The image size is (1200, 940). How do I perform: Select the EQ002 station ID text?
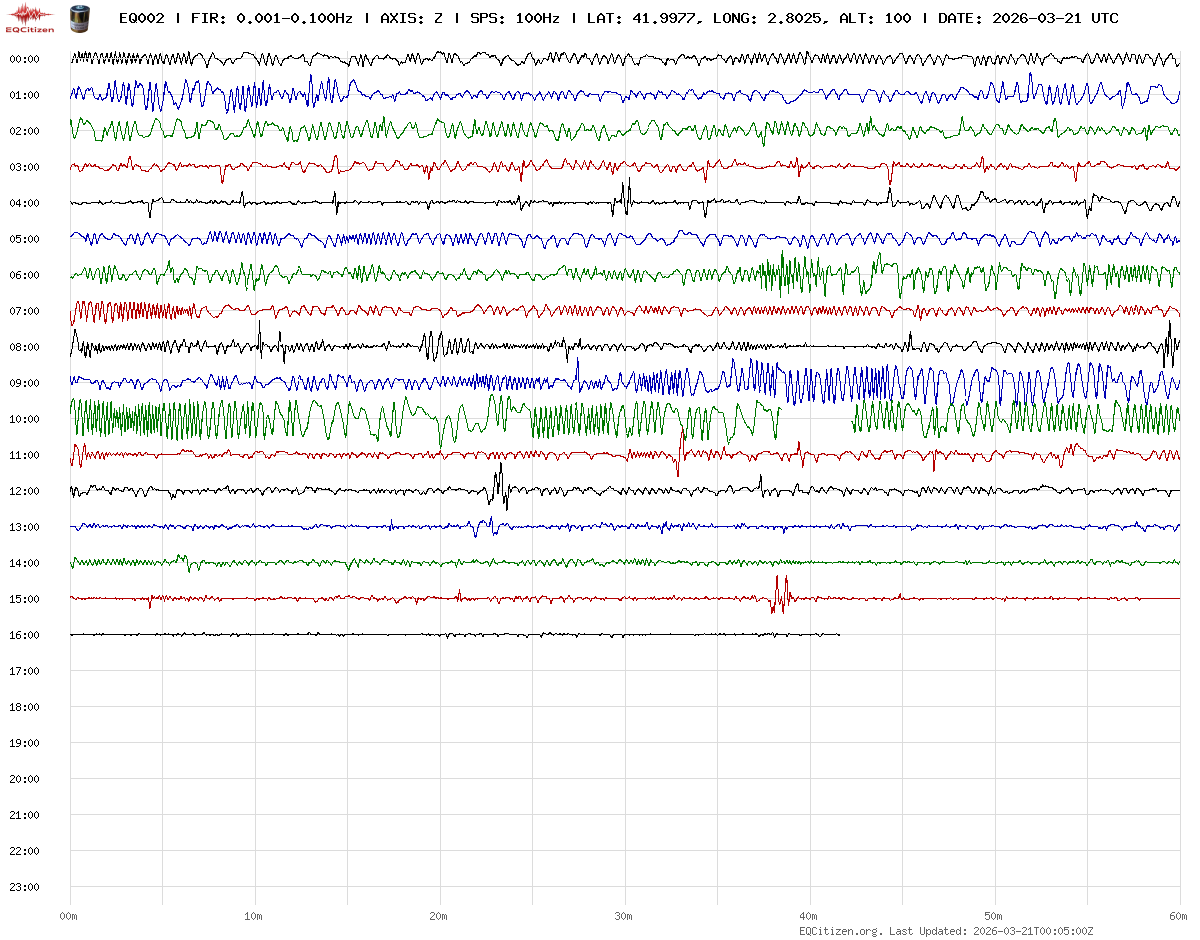click(143, 18)
